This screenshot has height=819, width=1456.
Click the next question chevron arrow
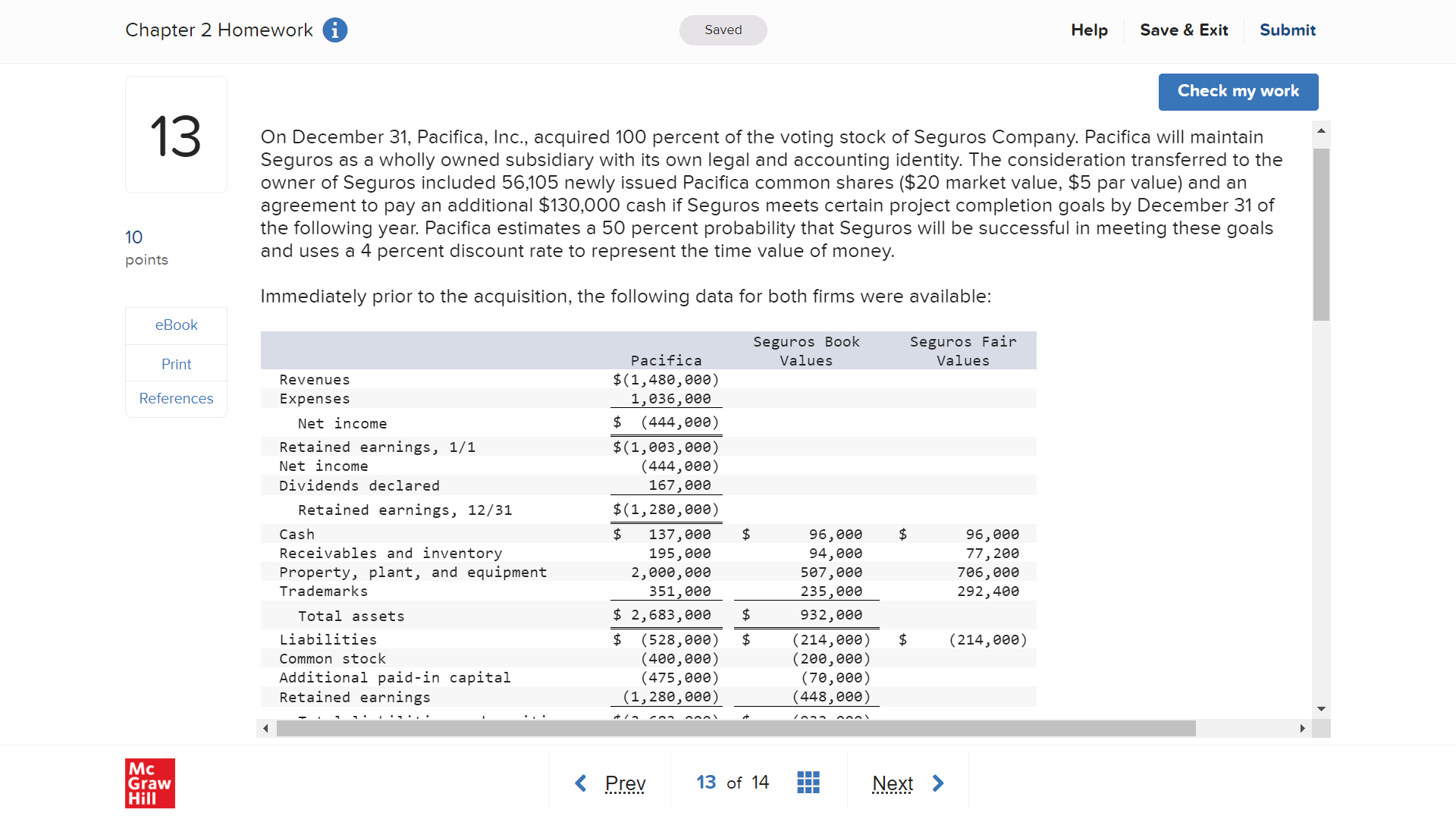938,783
